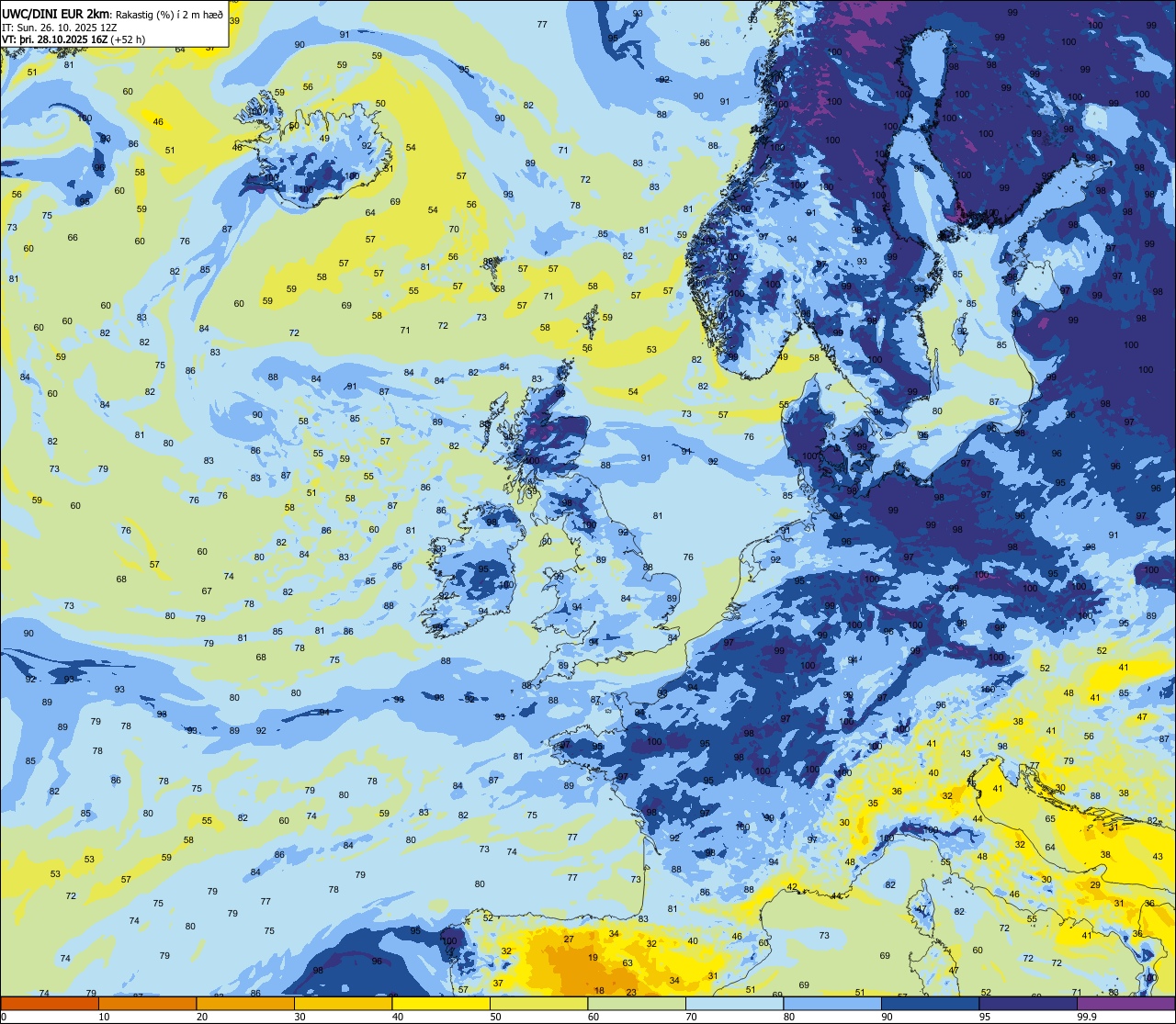Viewport: 1176px width, 1024px height.
Task: Click the 40–50 bright yellow legend swatch
Action: tap(441, 1003)
